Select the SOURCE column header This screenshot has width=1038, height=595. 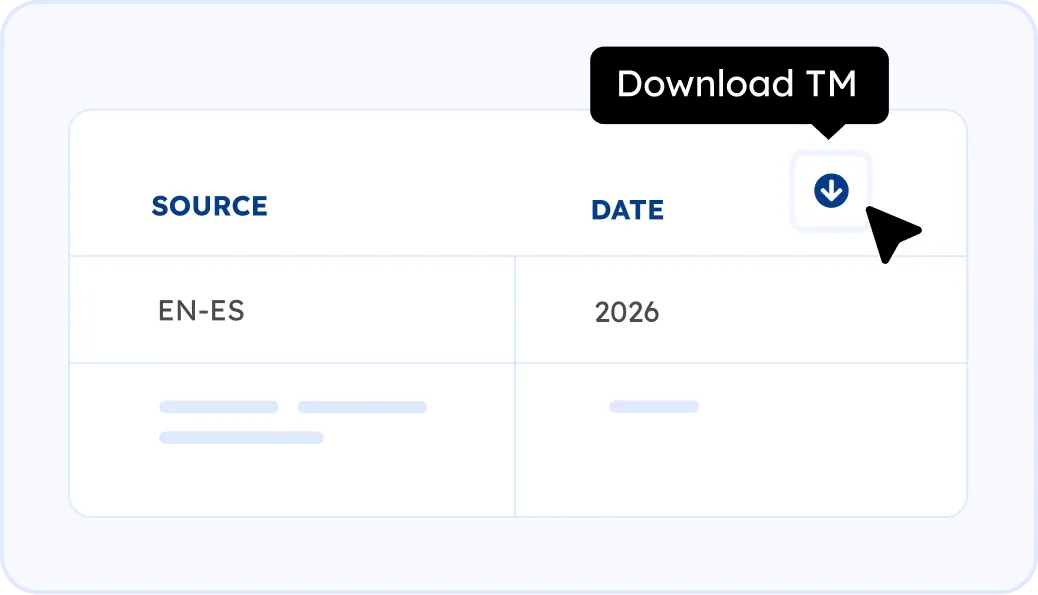(x=209, y=207)
